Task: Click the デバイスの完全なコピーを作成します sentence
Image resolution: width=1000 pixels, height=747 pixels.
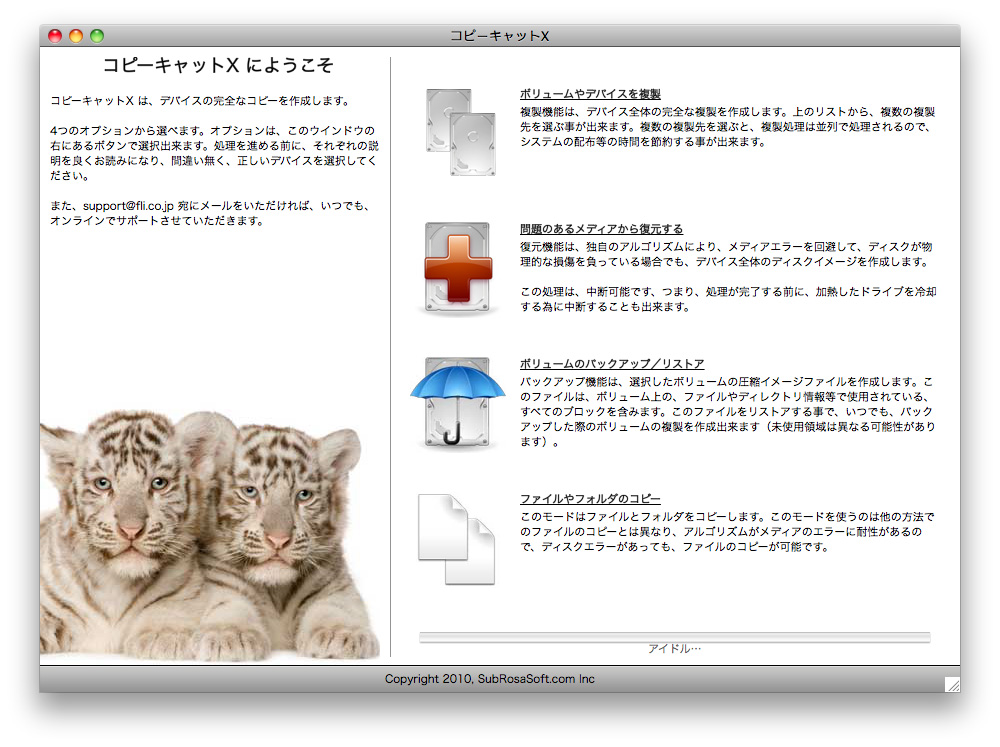Action: [254, 100]
